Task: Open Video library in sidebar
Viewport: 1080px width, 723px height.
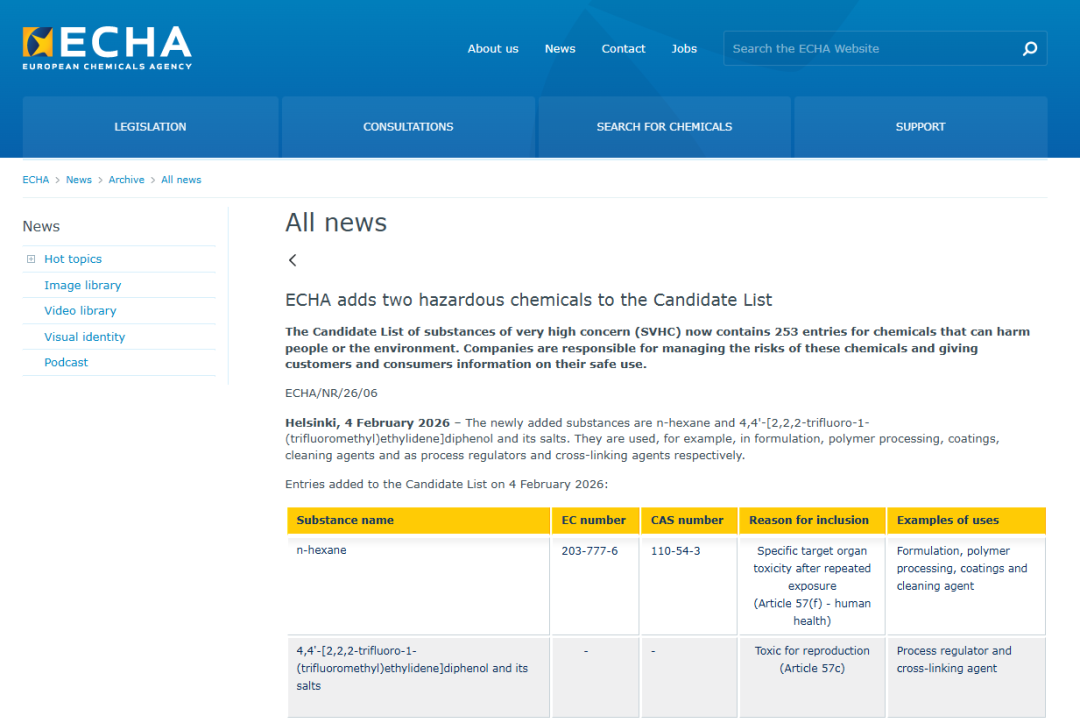Action: [80, 311]
